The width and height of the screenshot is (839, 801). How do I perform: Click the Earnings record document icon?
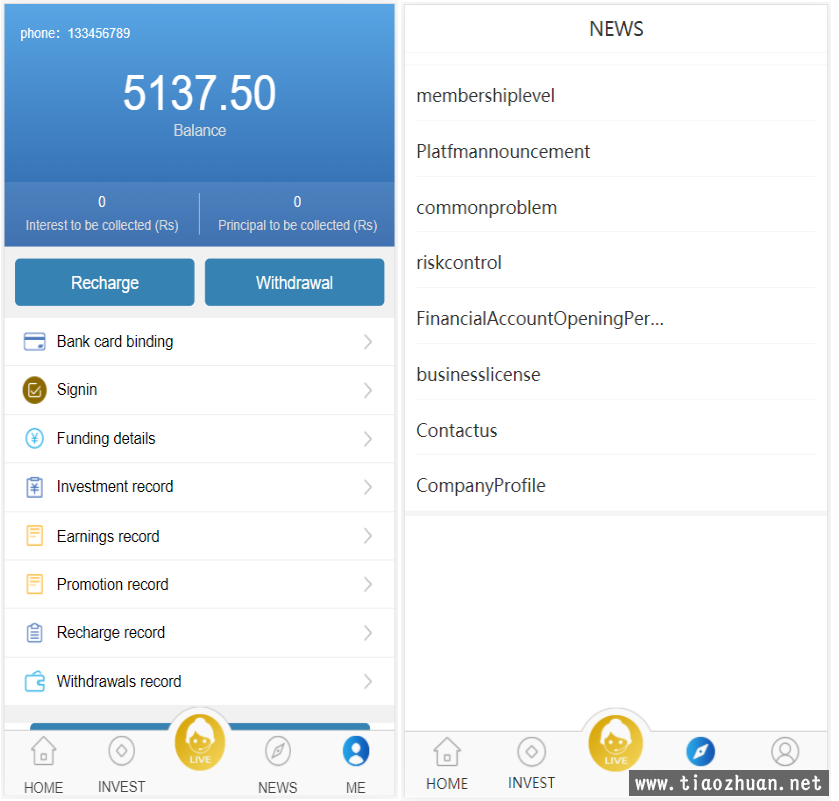click(35, 536)
